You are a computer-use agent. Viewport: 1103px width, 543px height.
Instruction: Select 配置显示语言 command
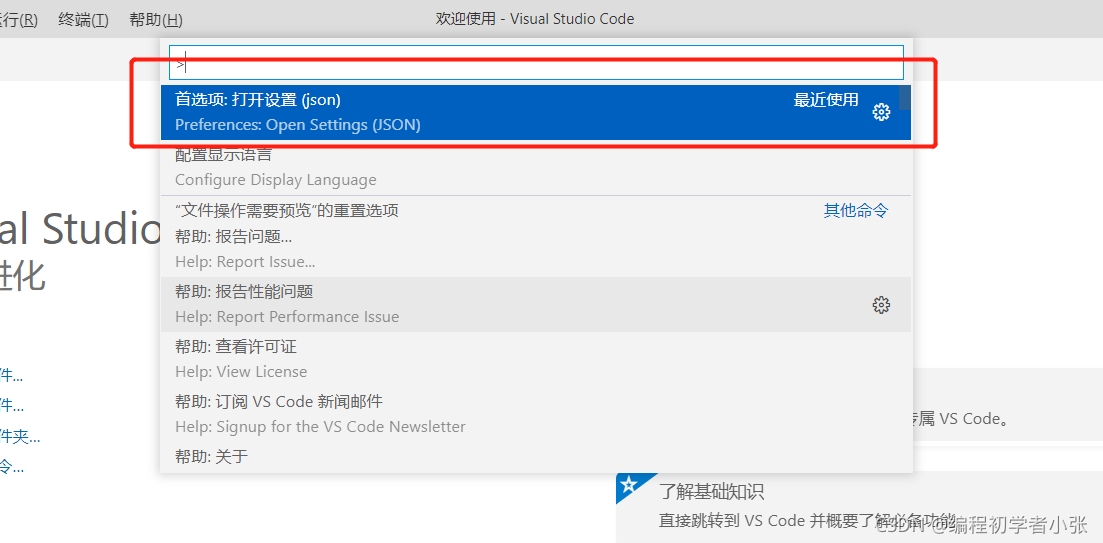coord(536,167)
